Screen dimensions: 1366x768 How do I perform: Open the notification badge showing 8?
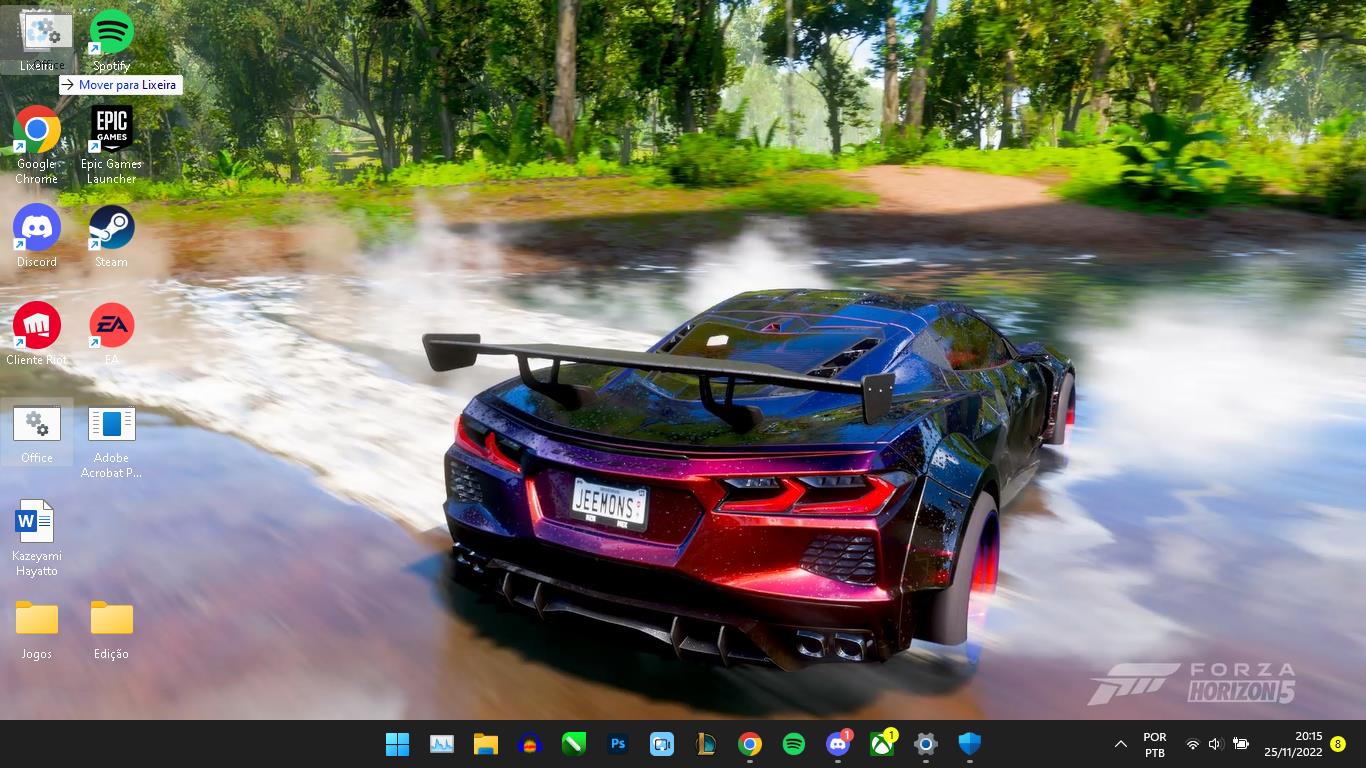pyautogui.click(x=1338, y=744)
